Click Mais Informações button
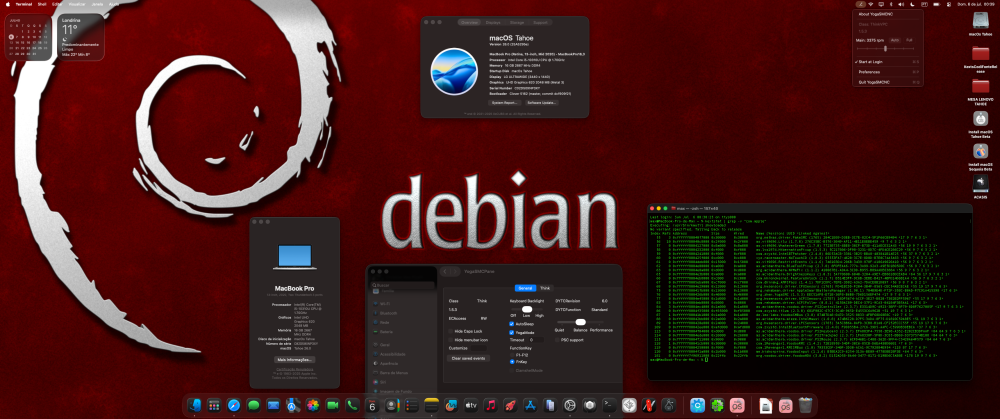 [x=295, y=360]
